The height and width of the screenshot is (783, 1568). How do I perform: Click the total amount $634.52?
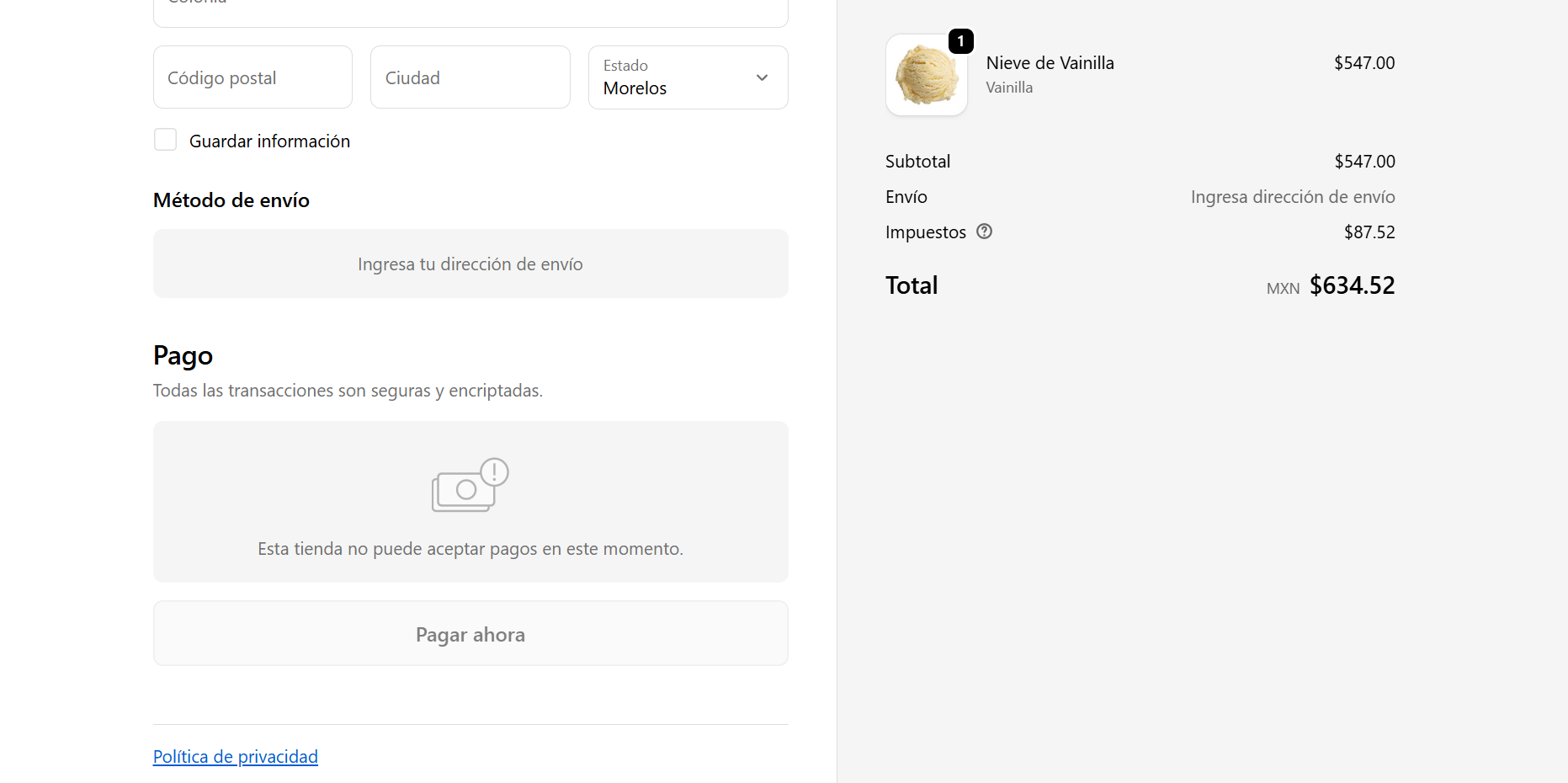point(1352,285)
